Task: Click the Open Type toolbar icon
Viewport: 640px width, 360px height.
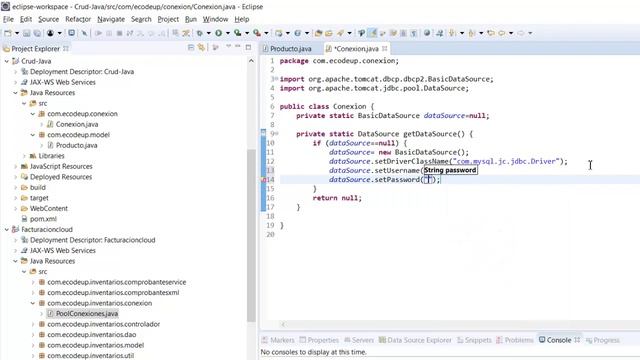Action: [318, 33]
